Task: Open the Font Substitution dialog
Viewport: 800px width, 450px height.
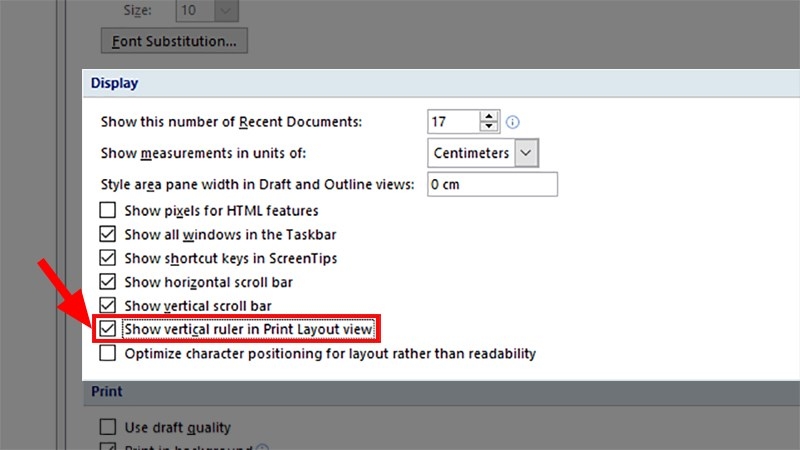Action: click(174, 41)
